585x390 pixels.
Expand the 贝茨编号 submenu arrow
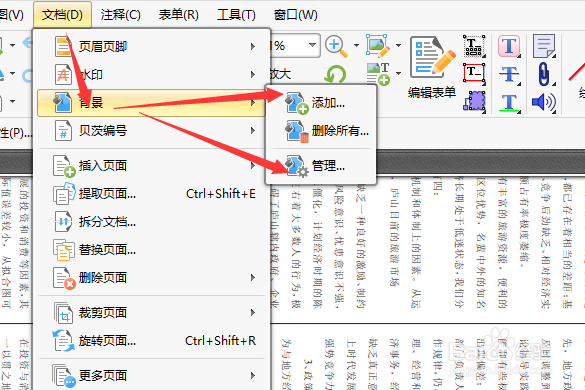(253, 131)
